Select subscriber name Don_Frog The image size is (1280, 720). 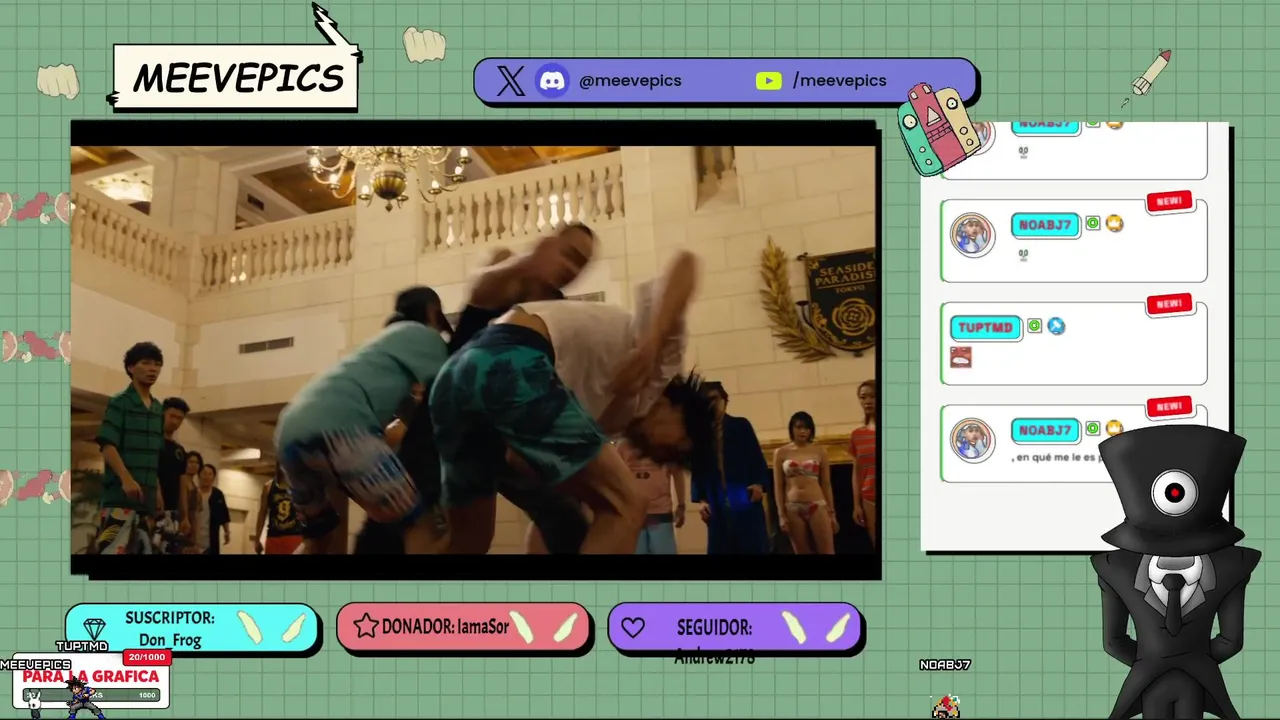tap(170, 640)
